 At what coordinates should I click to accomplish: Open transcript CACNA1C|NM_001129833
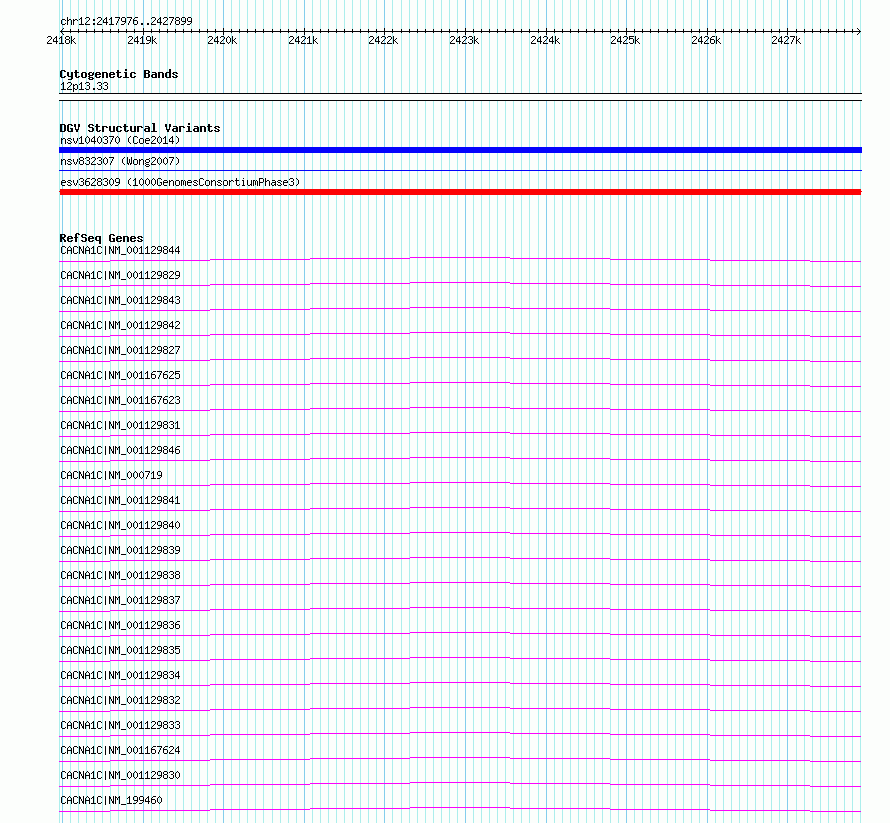pyautogui.click(x=120, y=725)
